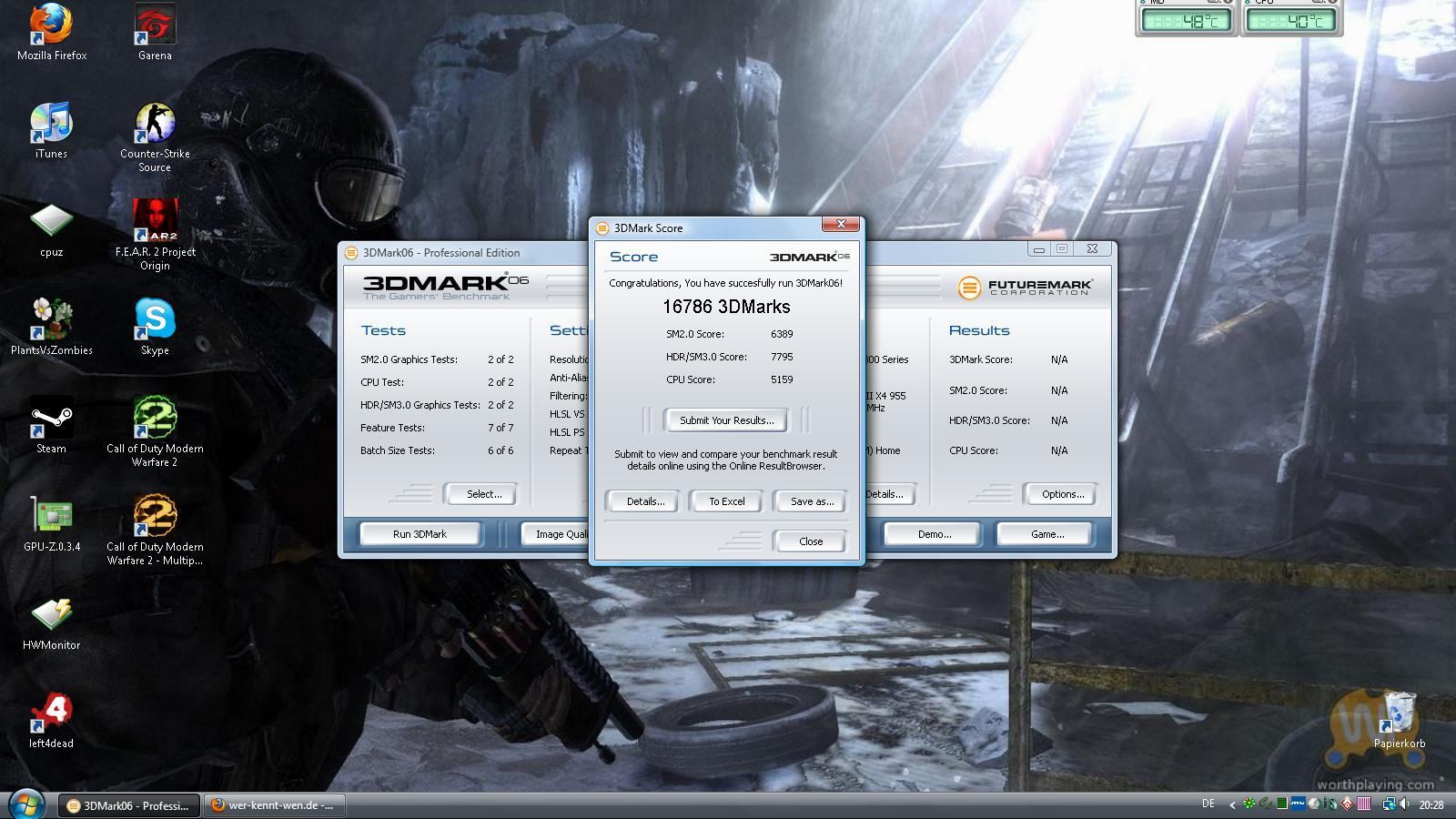Select the iTunes desktop shortcut

coord(51,131)
